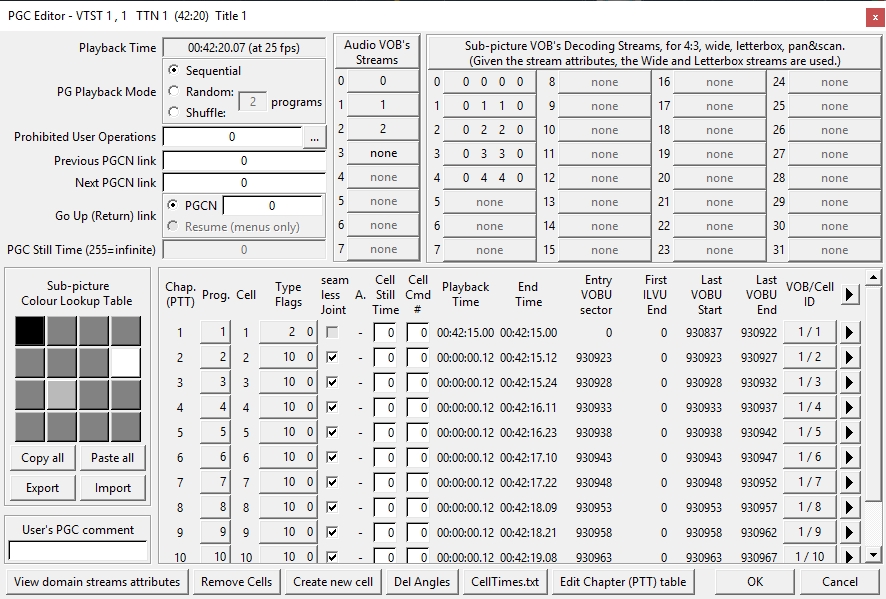886x599 pixels.
Task: Select light gray colour swatch in lookup table
Action: pyautogui.click(x=61, y=395)
